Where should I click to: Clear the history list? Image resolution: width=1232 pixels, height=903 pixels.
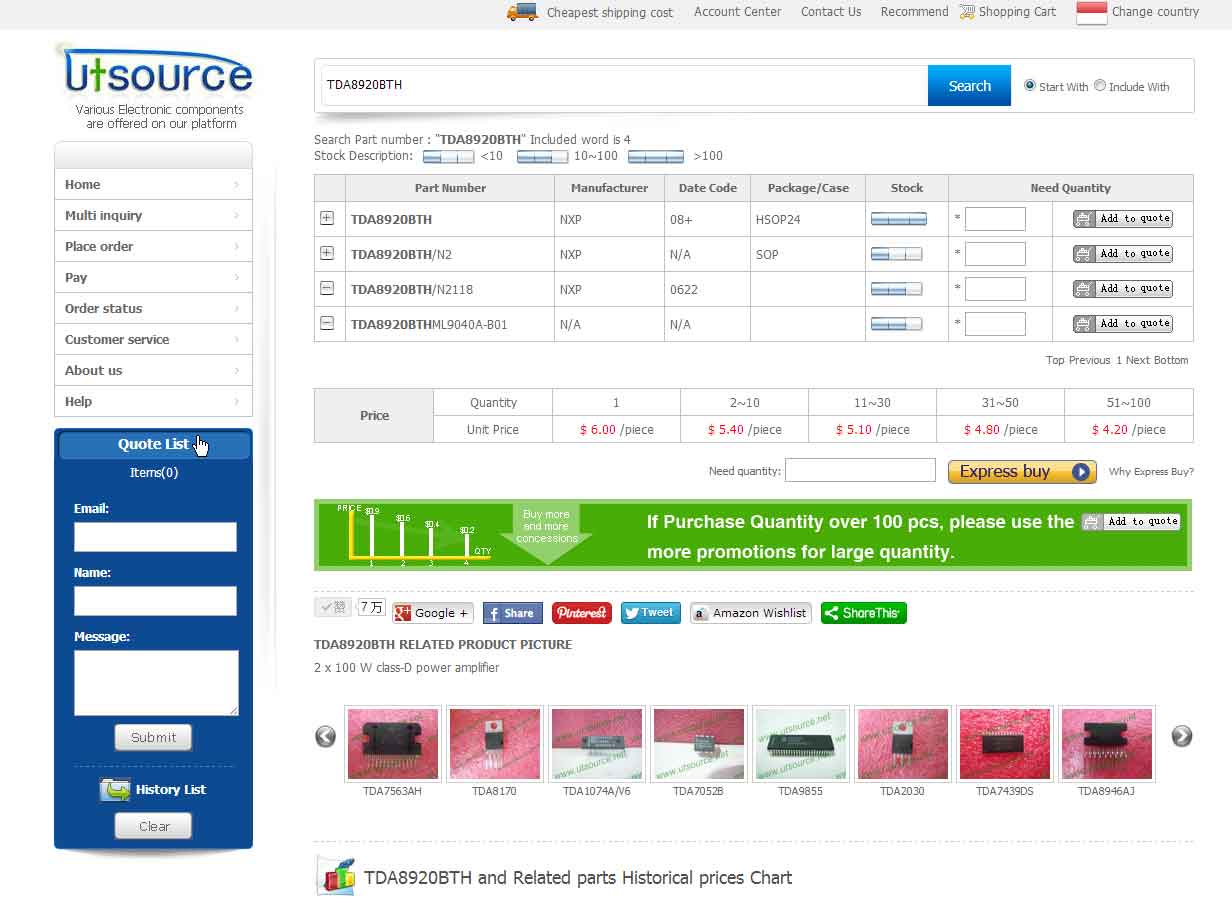coord(153,826)
